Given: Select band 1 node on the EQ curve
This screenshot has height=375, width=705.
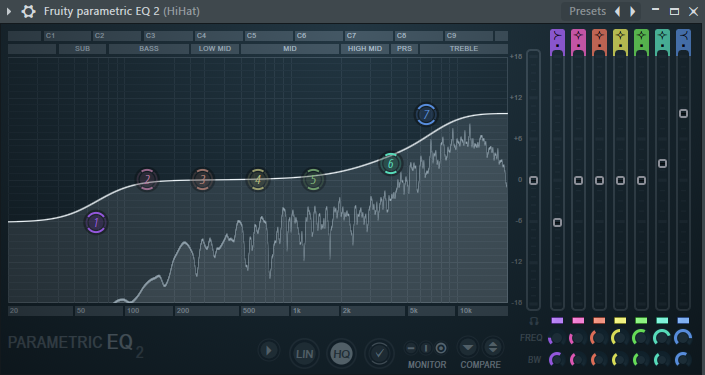Looking at the screenshot, I should (96, 223).
